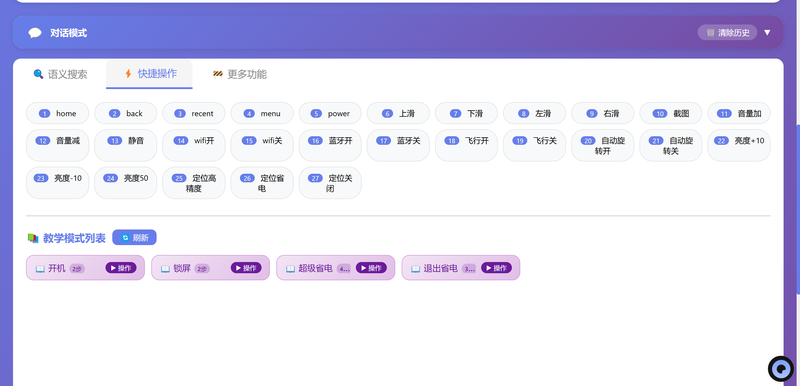Click the 2步 step badge on 开机 card
The image size is (800, 386).
coord(77,268)
